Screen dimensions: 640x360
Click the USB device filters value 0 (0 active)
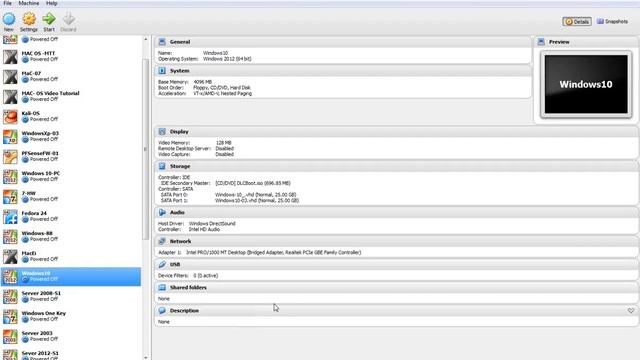coord(206,276)
